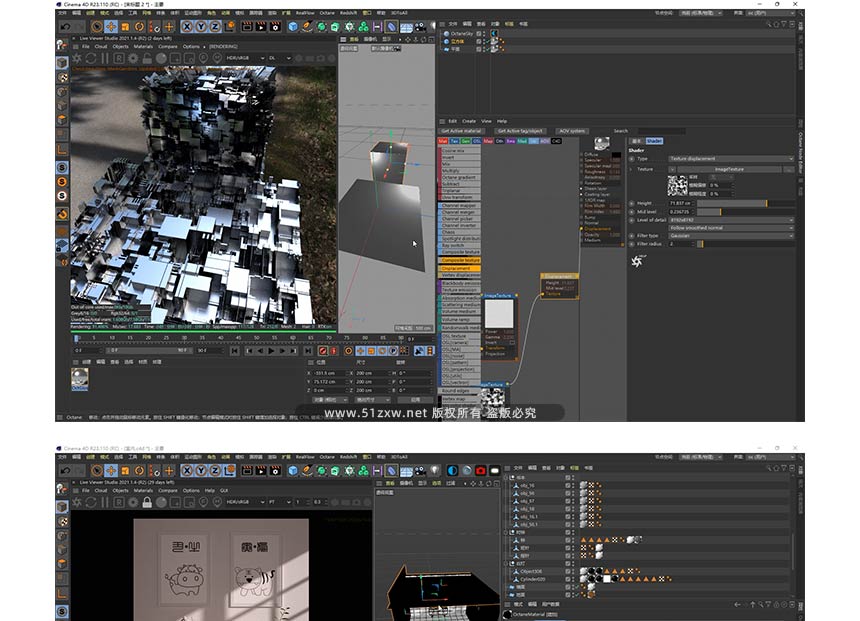Select material thumbnail in upper material manager
This screenshot has width=860, height=621.
80,379
